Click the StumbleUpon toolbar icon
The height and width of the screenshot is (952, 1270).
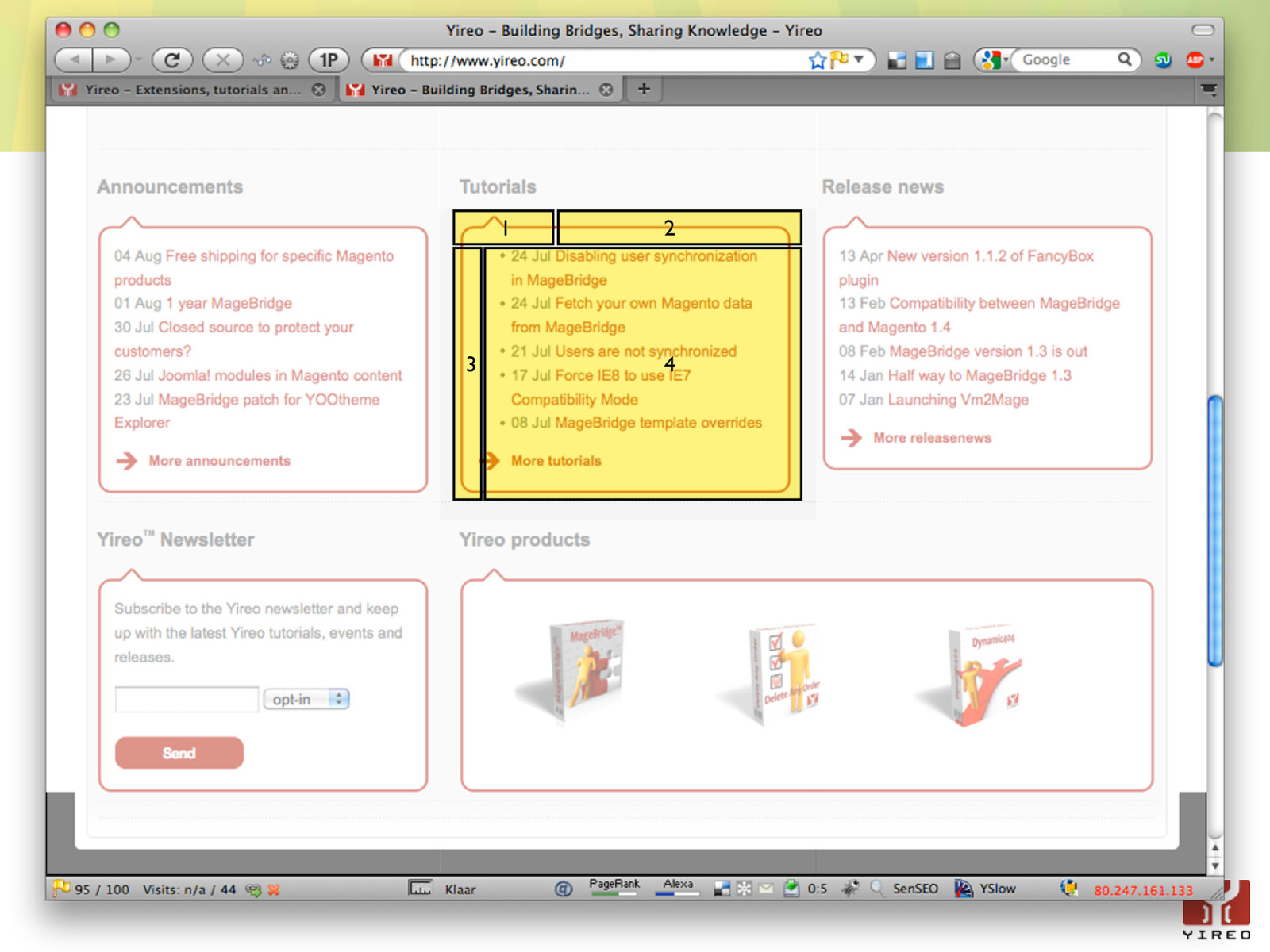1163,60
